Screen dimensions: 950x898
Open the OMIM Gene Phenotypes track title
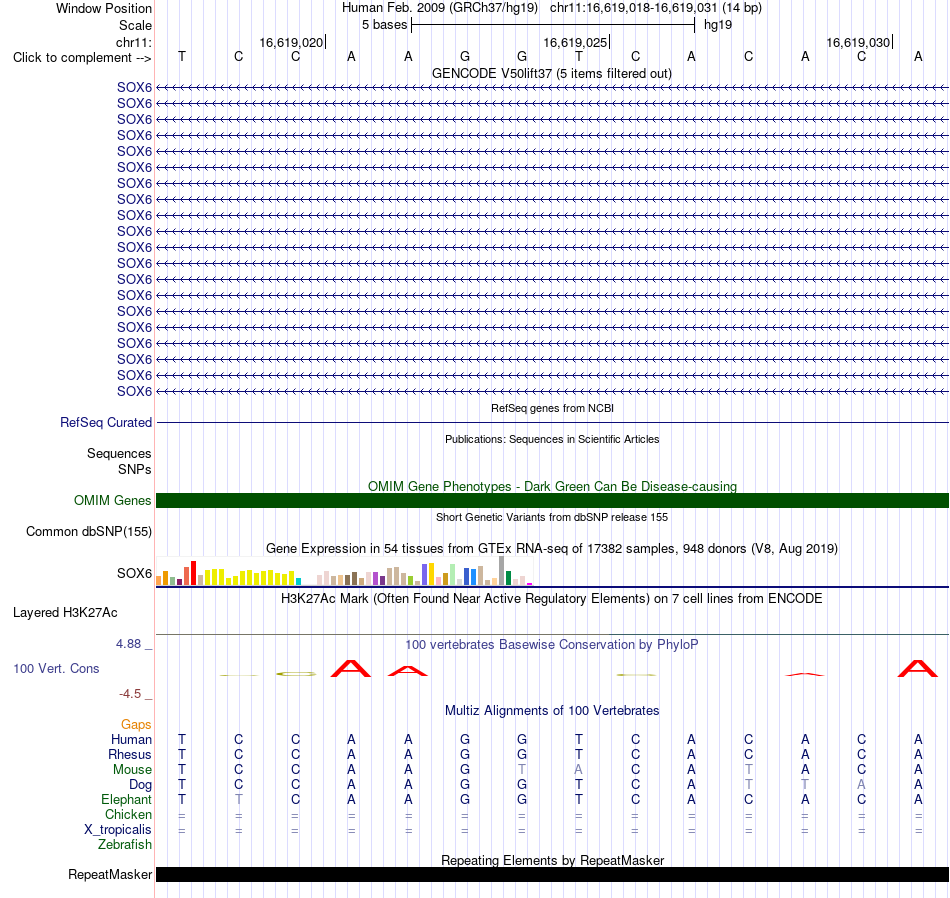point(552,487)
